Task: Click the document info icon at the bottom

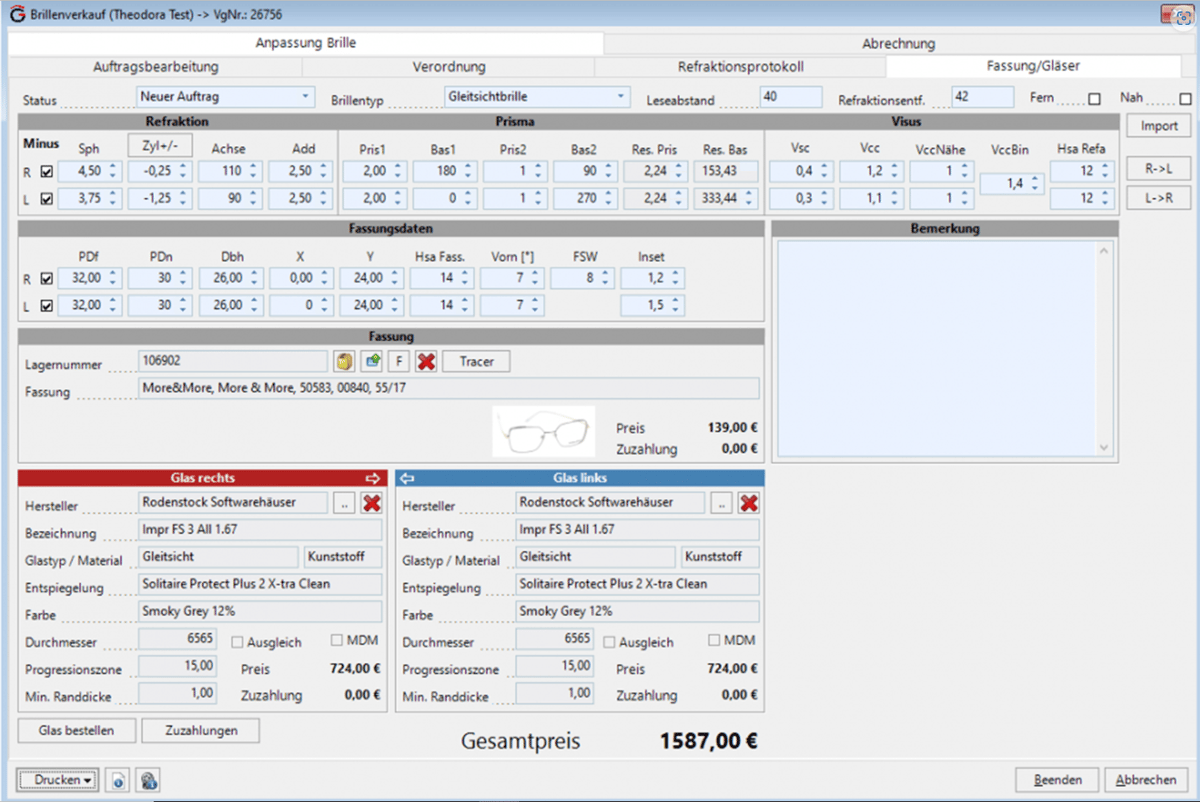Action: (x=118, y=780)
